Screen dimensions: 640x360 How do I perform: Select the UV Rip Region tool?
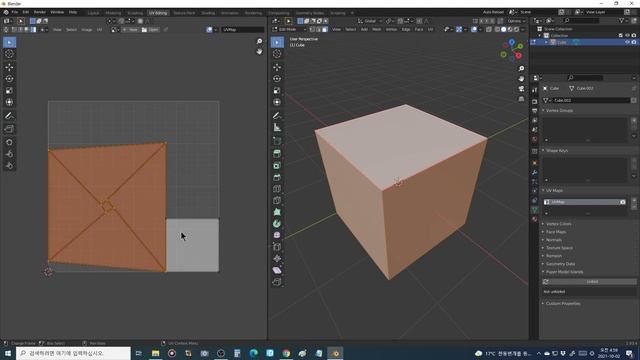point(9,129)
